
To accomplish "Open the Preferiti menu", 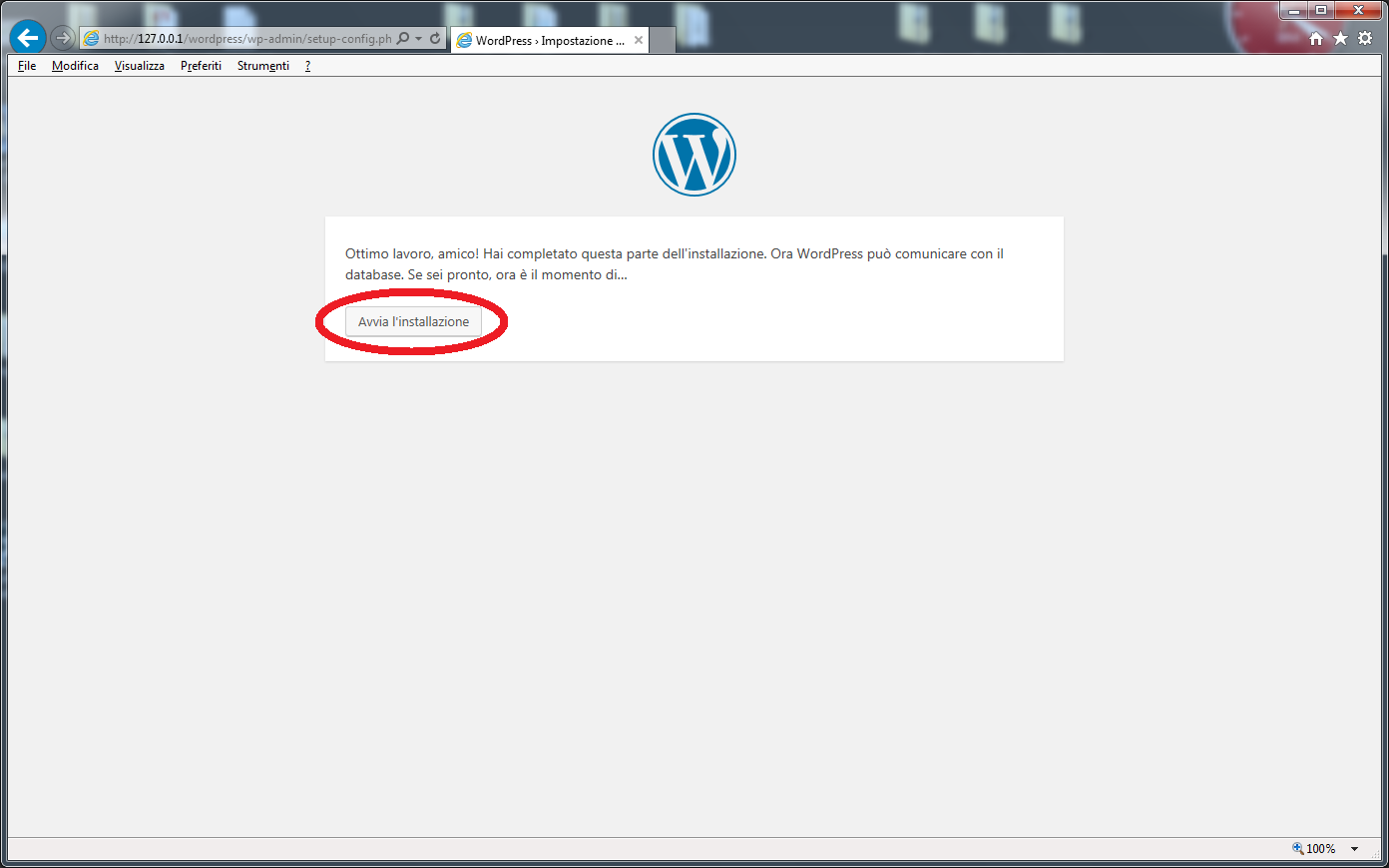I will (x=201, y=66).
